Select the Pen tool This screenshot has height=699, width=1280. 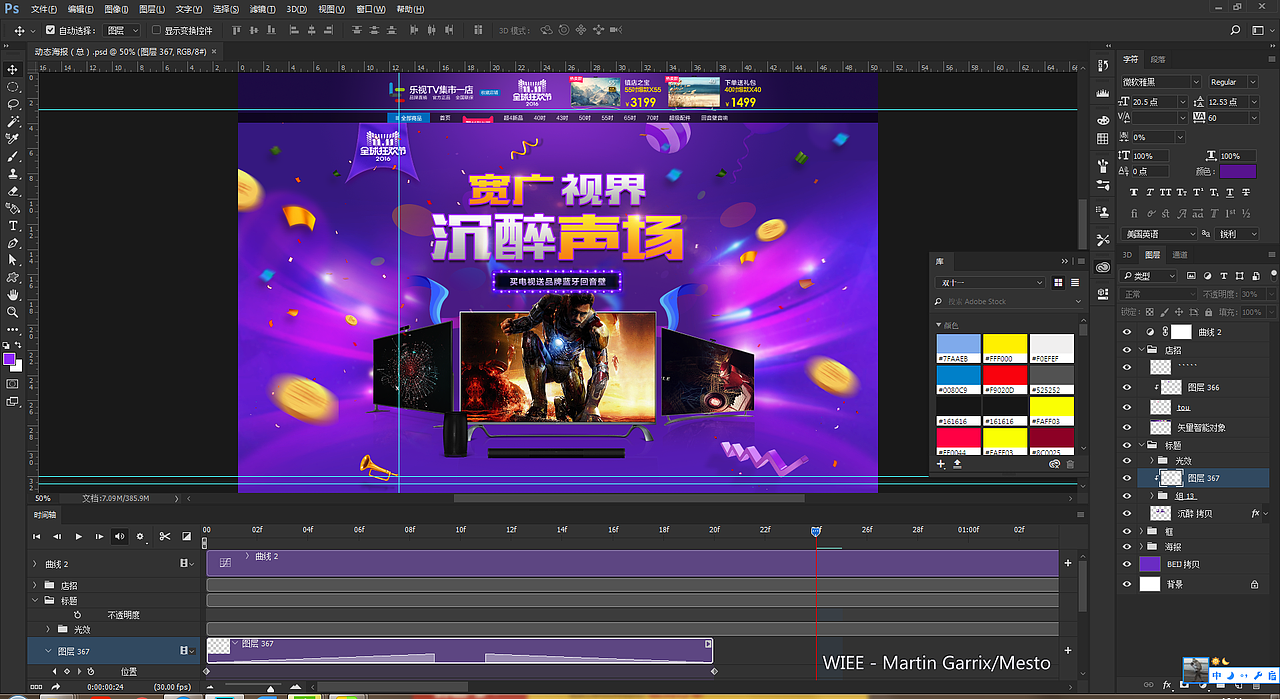point(13,241)
